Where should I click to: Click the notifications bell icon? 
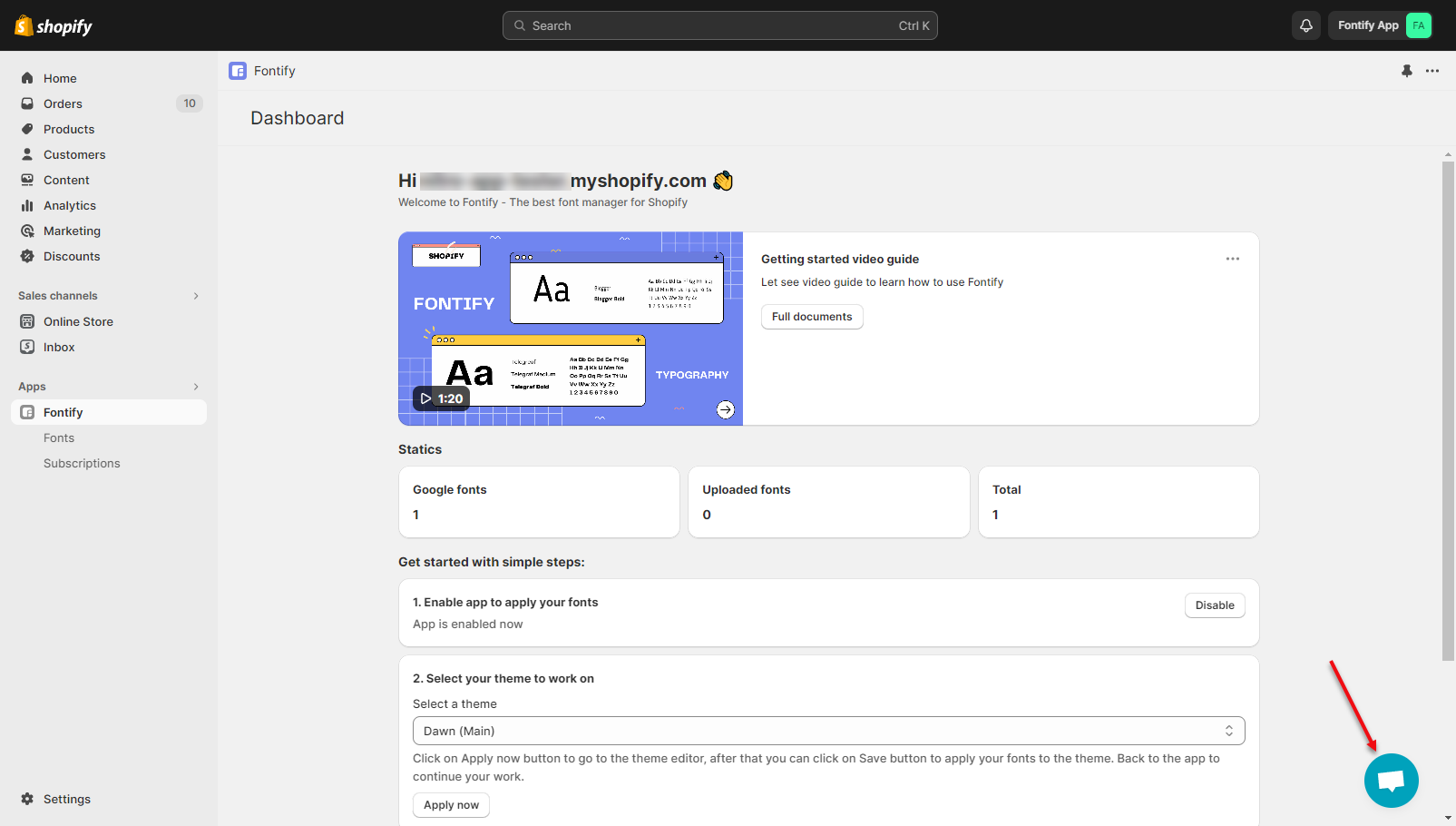(x=1305, y=25)
